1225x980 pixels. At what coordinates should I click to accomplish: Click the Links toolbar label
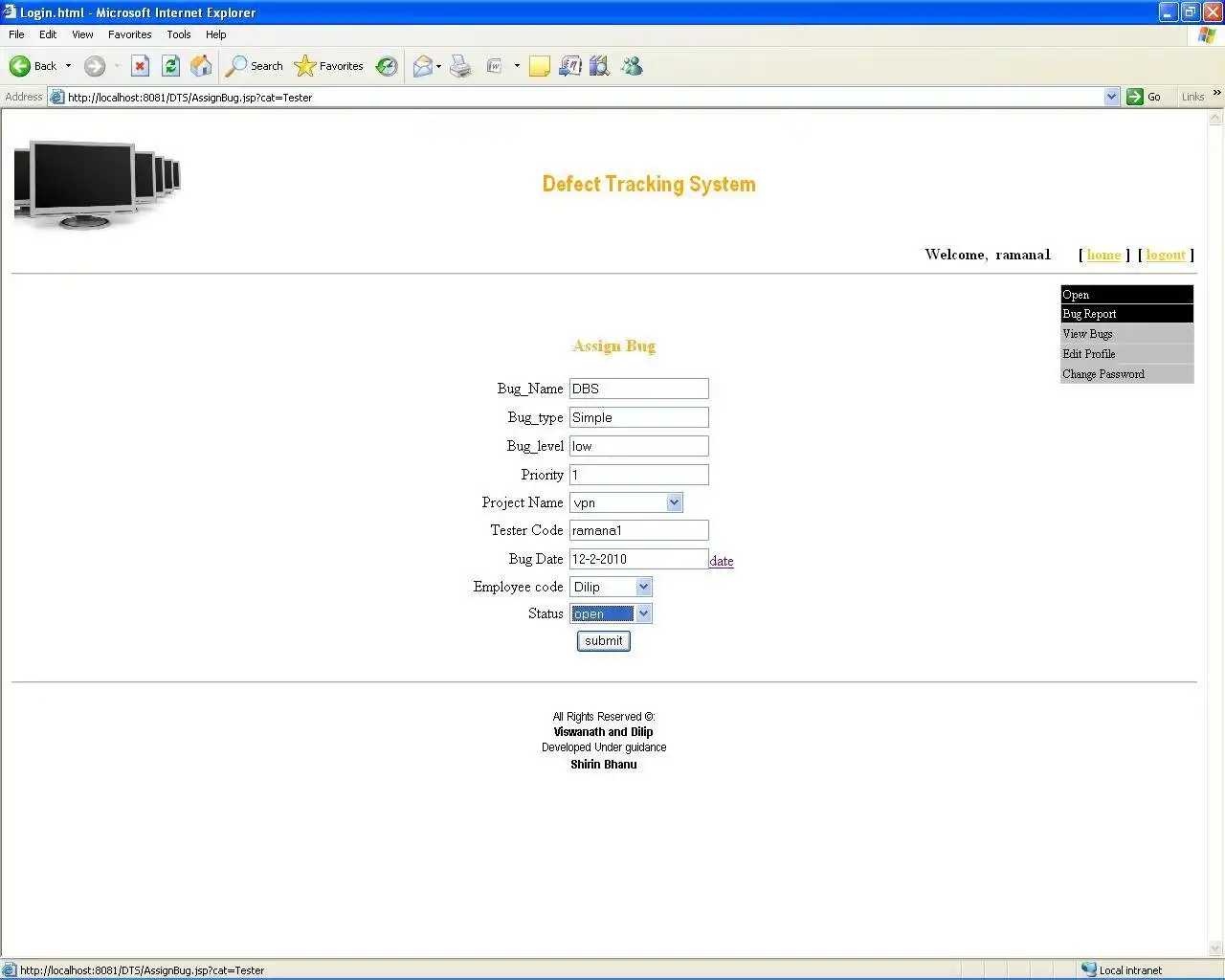[x=1192, y=97]
